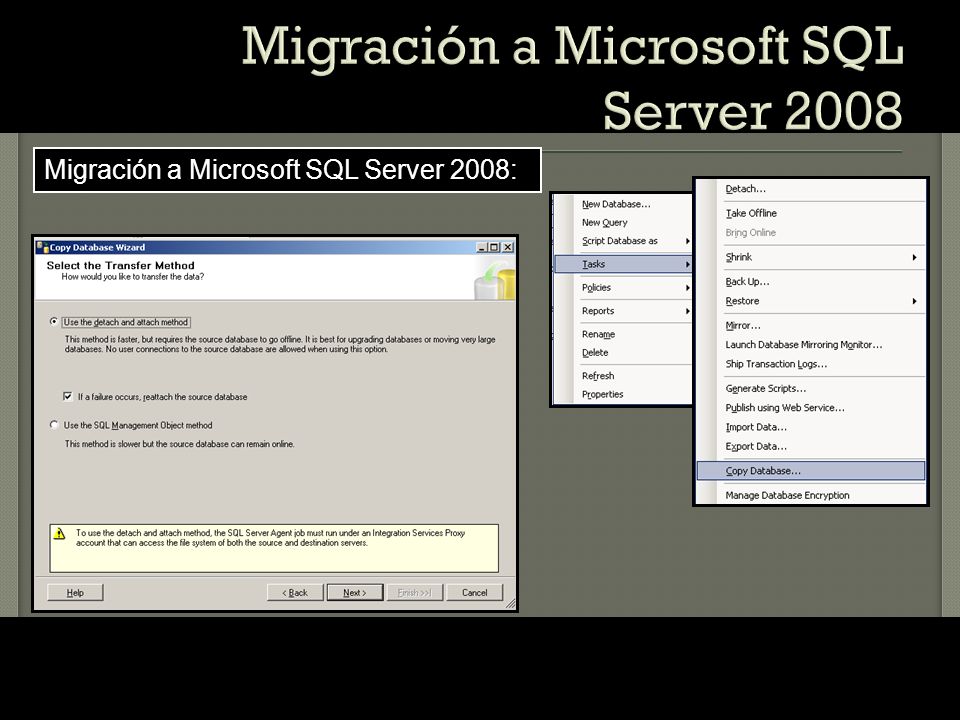Expand the Restore submenu arrow
Screen dimensions: 960x720
pyautogui.click(x=914, y=301)
